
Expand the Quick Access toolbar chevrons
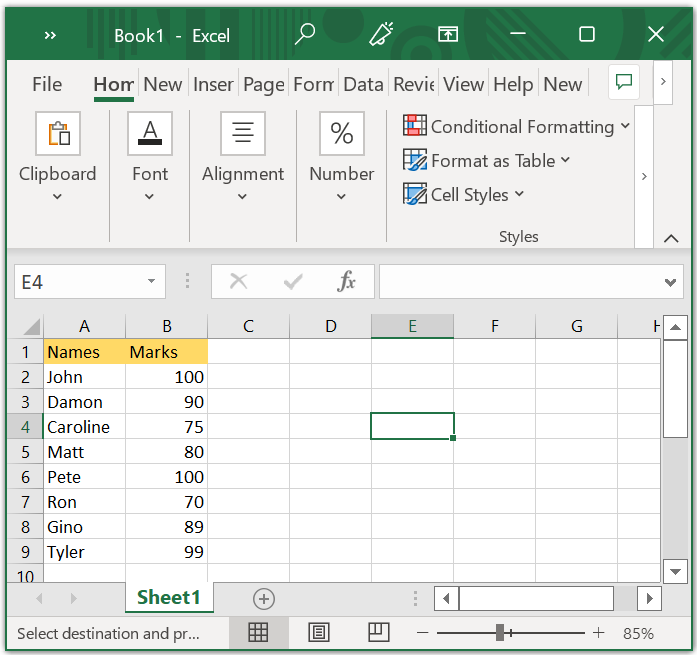50,35
